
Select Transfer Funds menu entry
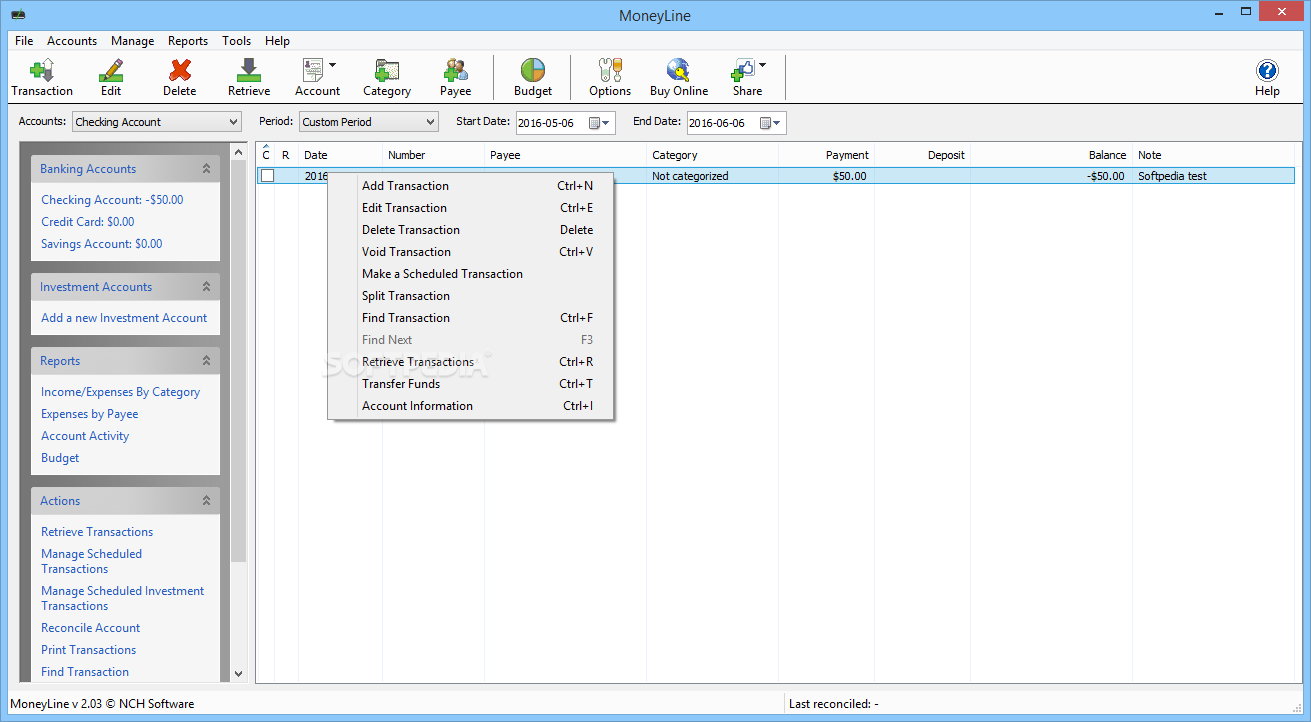tap(471, 384)
